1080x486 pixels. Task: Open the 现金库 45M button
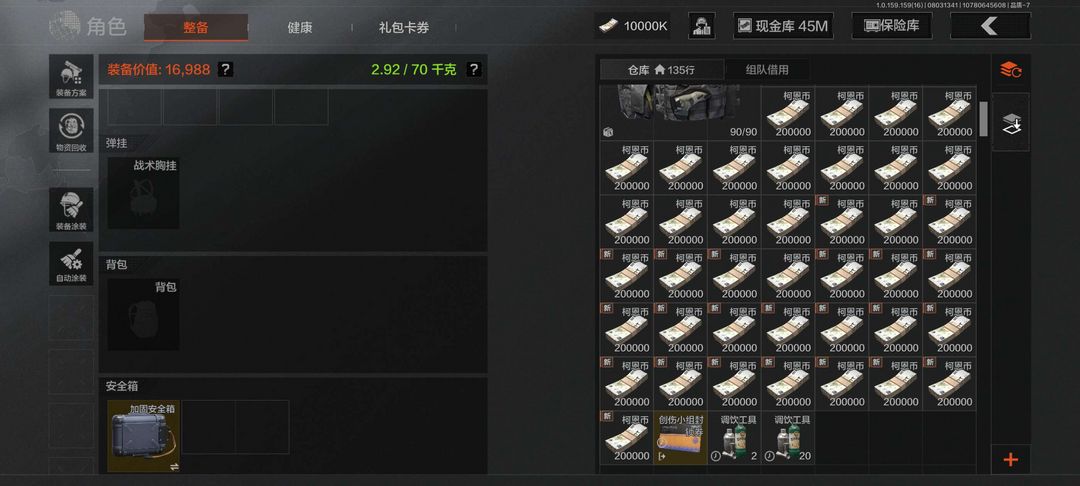(783, 26)
